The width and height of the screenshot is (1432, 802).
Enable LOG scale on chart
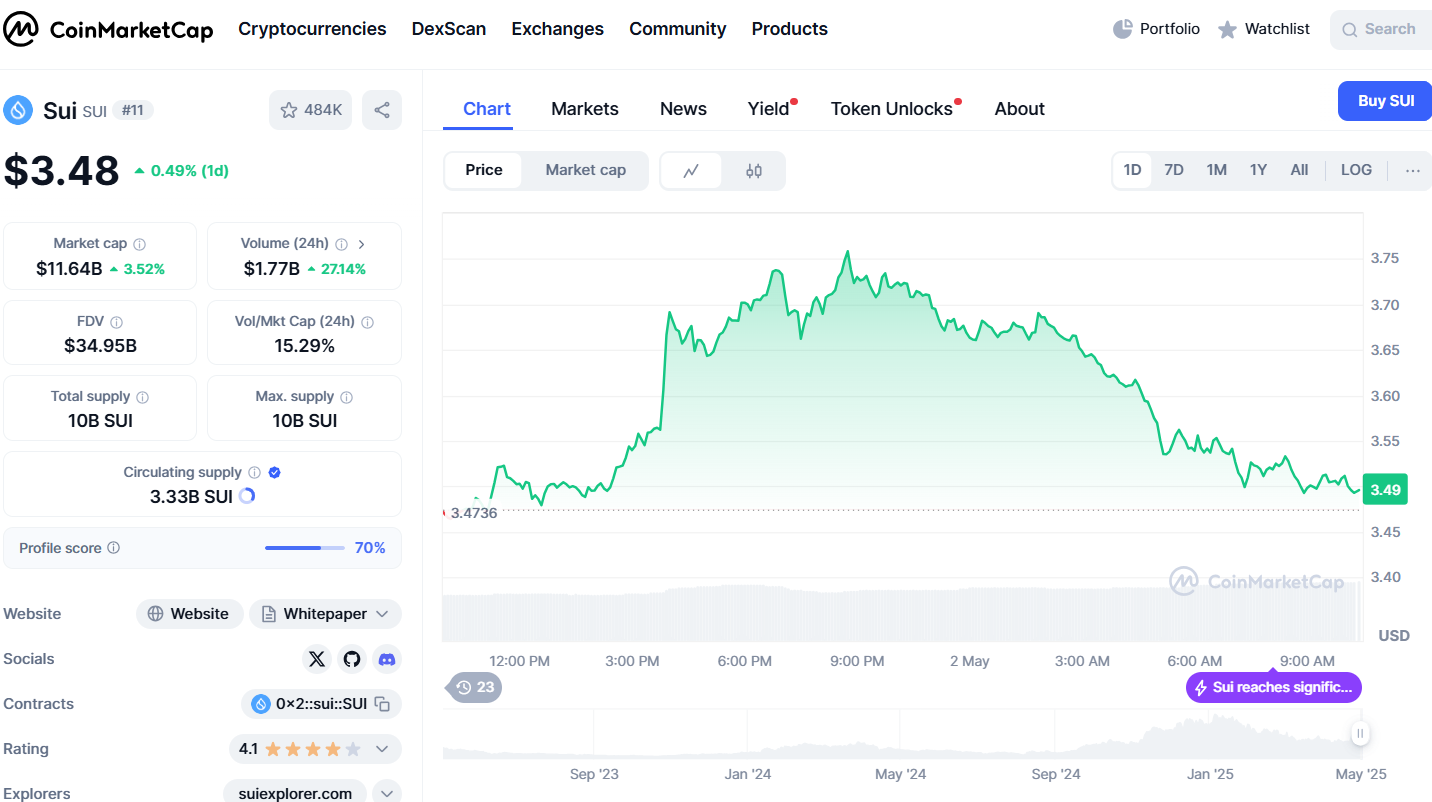click(1356, 170)
